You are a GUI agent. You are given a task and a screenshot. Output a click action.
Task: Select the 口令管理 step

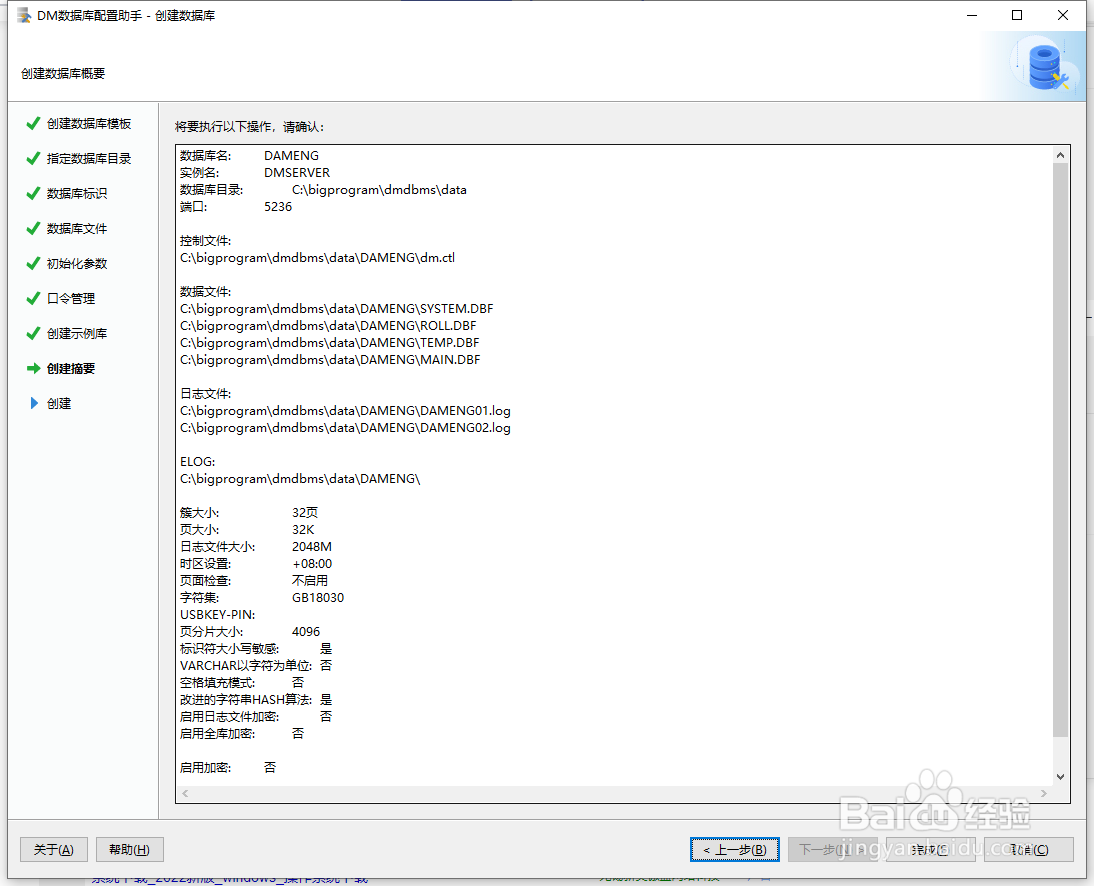pyautogui.click(x=70, y=298)
